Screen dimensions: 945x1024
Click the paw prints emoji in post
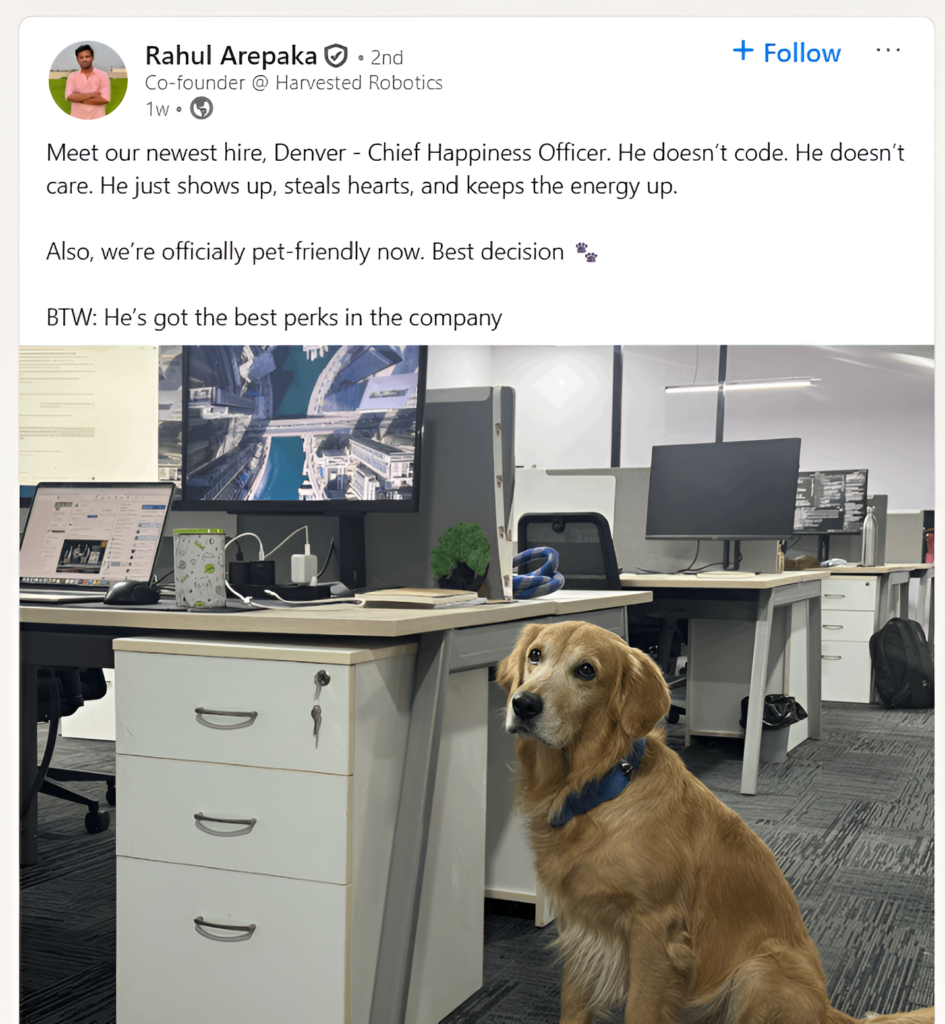coord(586,252)
